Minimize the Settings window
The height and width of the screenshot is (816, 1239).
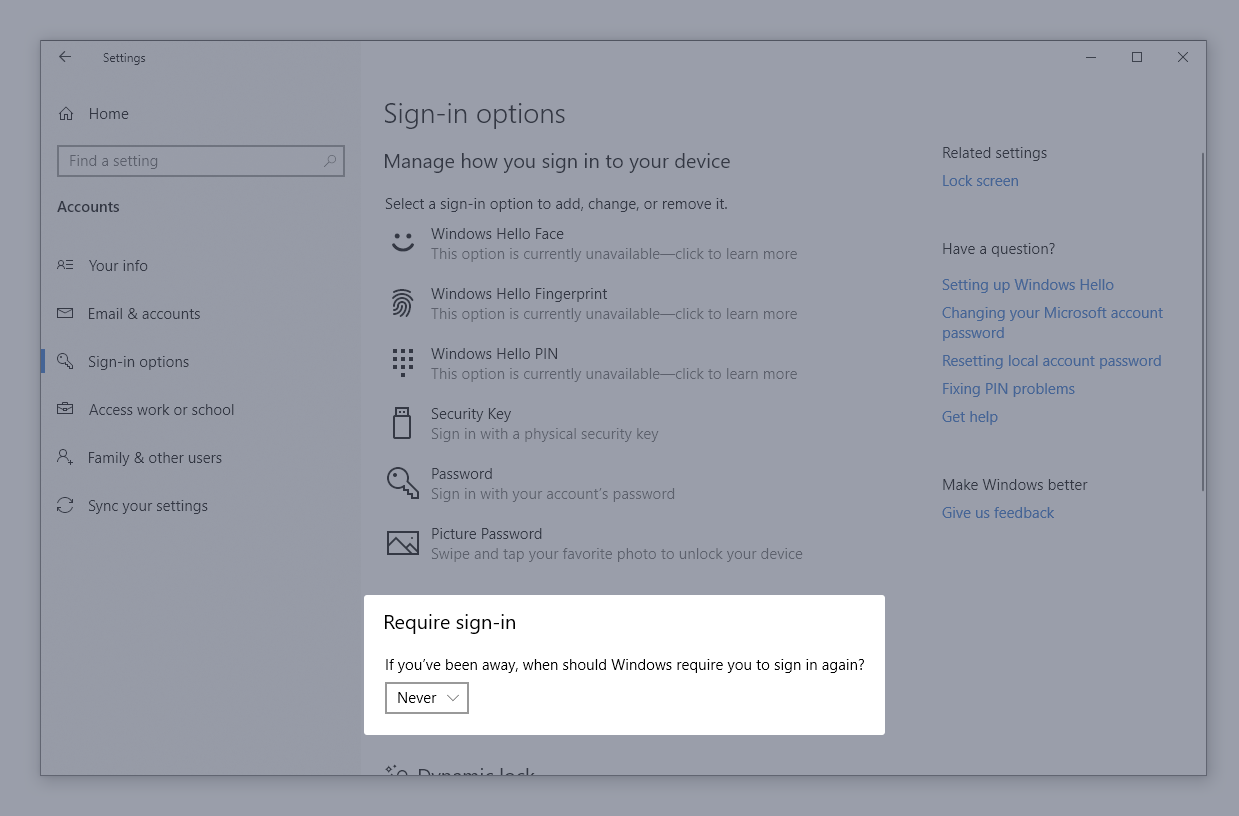click(x=1091, y=58)
